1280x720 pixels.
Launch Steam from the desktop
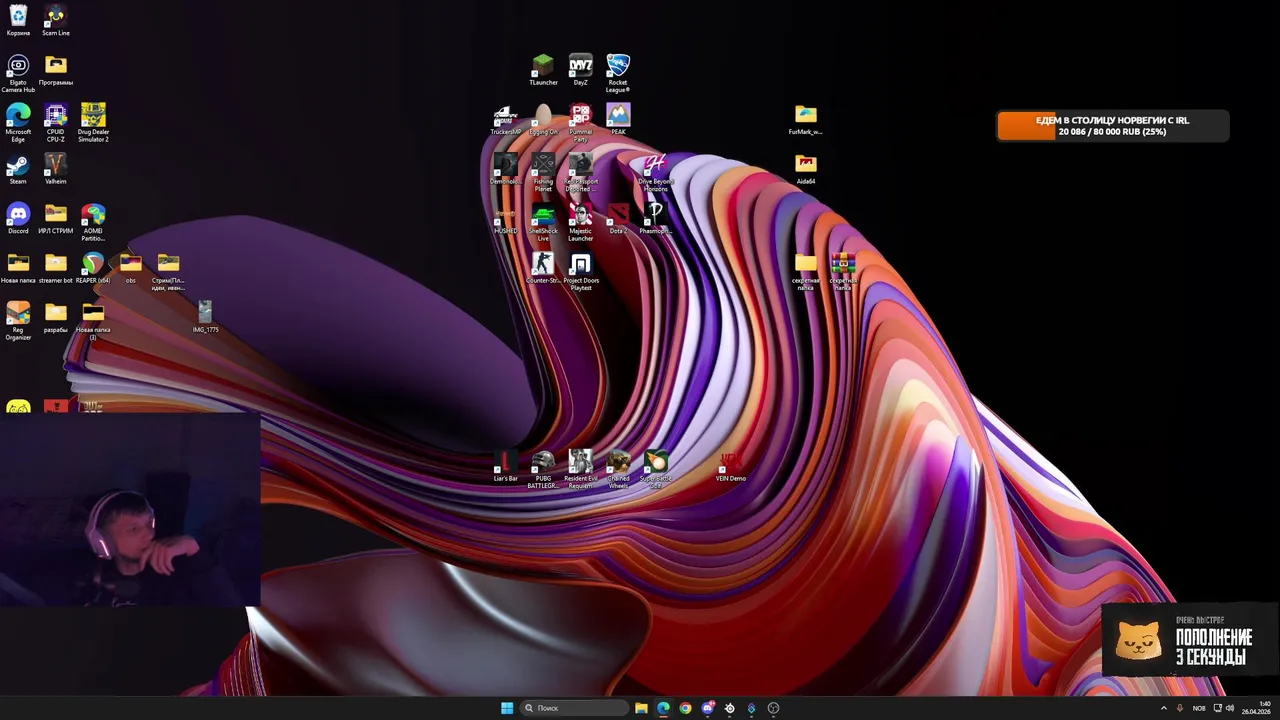[x=18, y=169]
